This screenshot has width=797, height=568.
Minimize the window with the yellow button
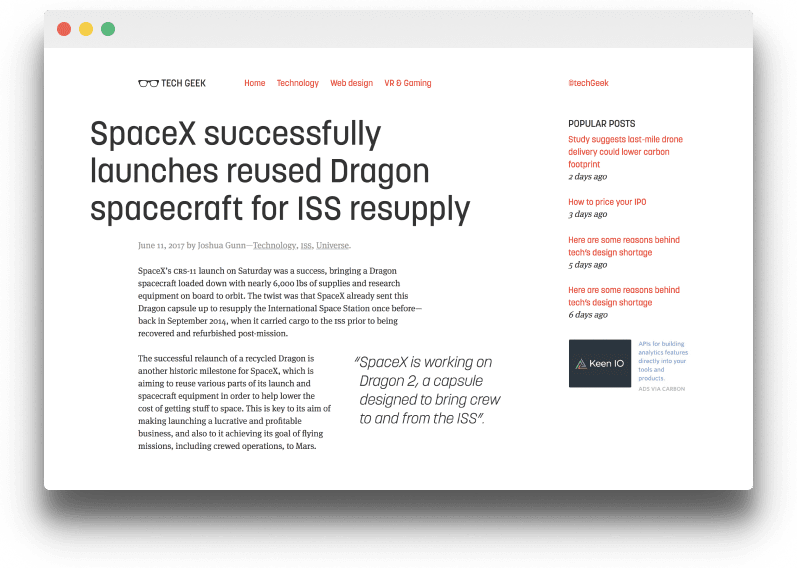pyautogui.click(x=86, y=29)
